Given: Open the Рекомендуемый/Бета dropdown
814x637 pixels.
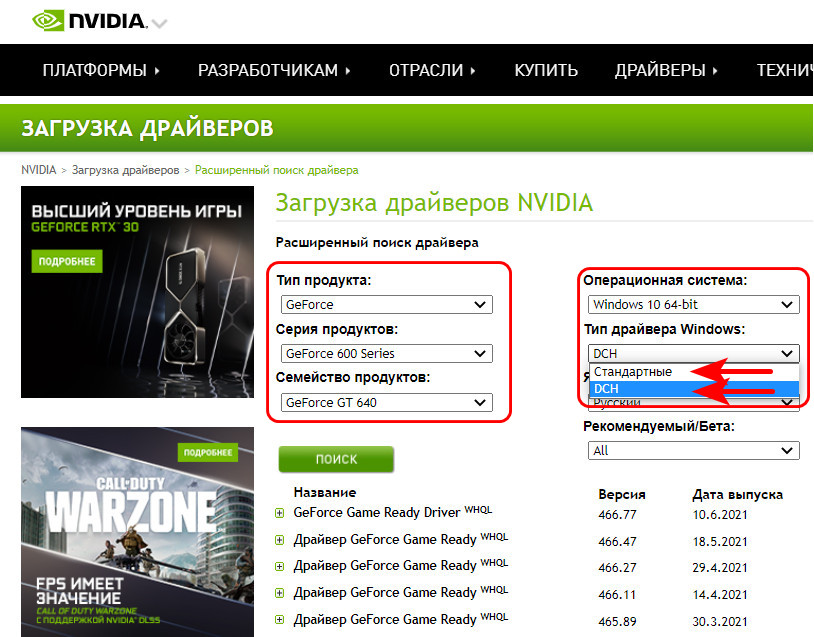Looking at the screenshot, I should pos(693,451).
